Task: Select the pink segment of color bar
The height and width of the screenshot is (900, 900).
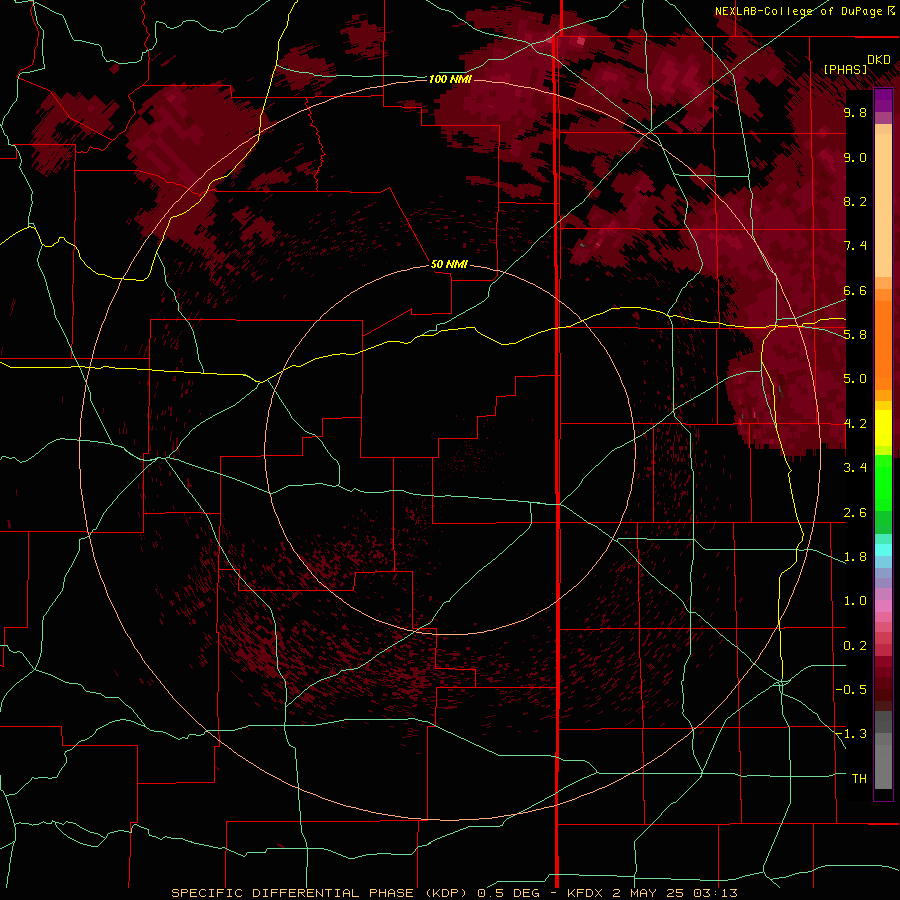Action: coord(883,606)
